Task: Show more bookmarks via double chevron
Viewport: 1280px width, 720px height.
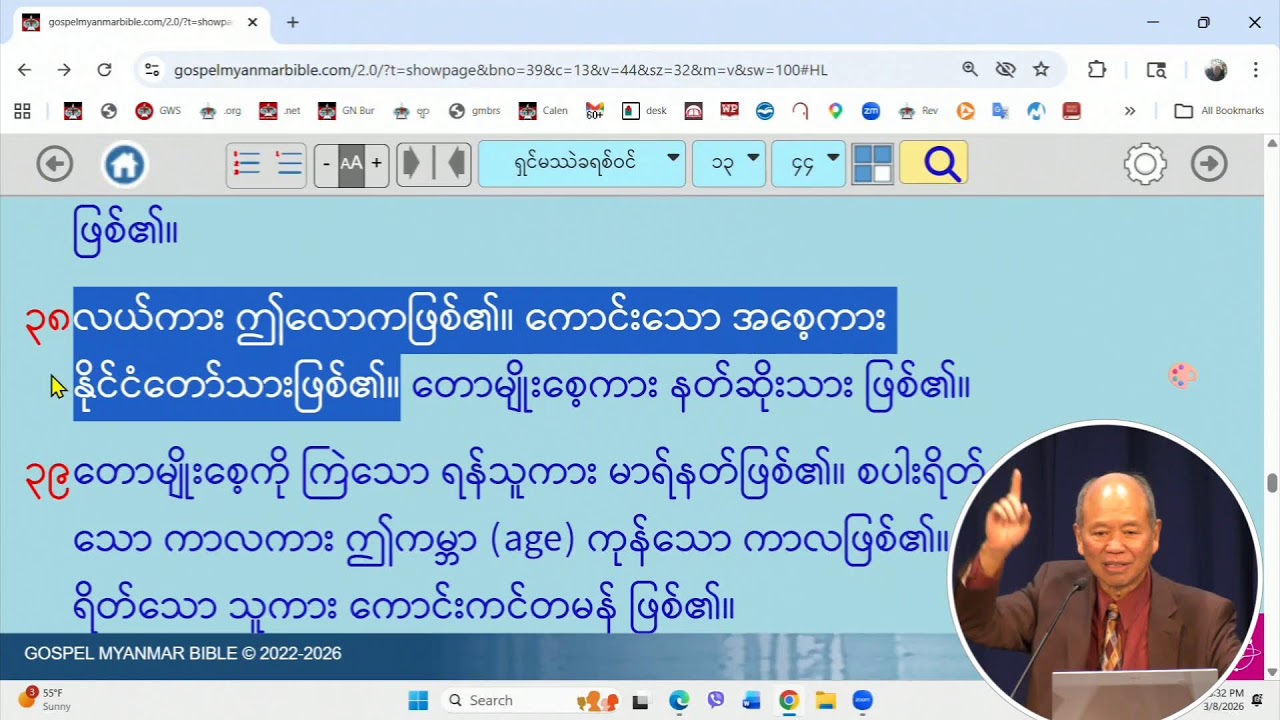Action: 1130,111
